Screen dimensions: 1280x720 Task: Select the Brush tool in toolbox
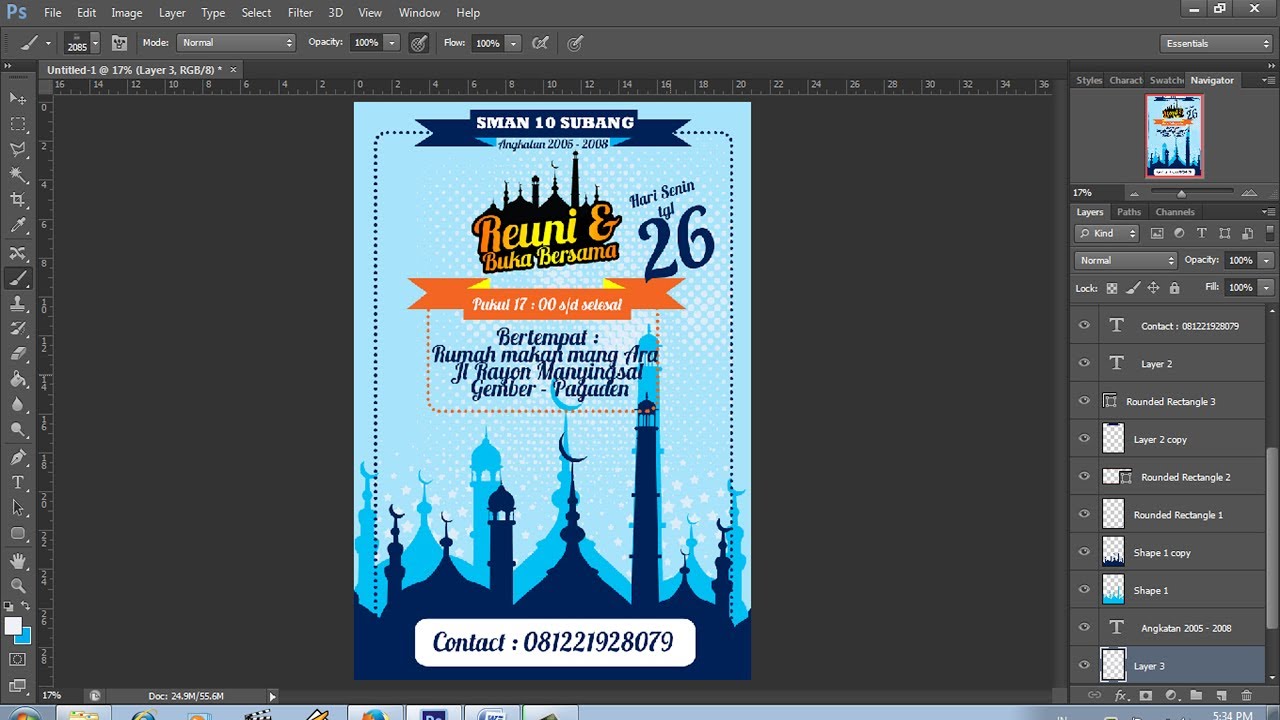(x=18, y=279)
